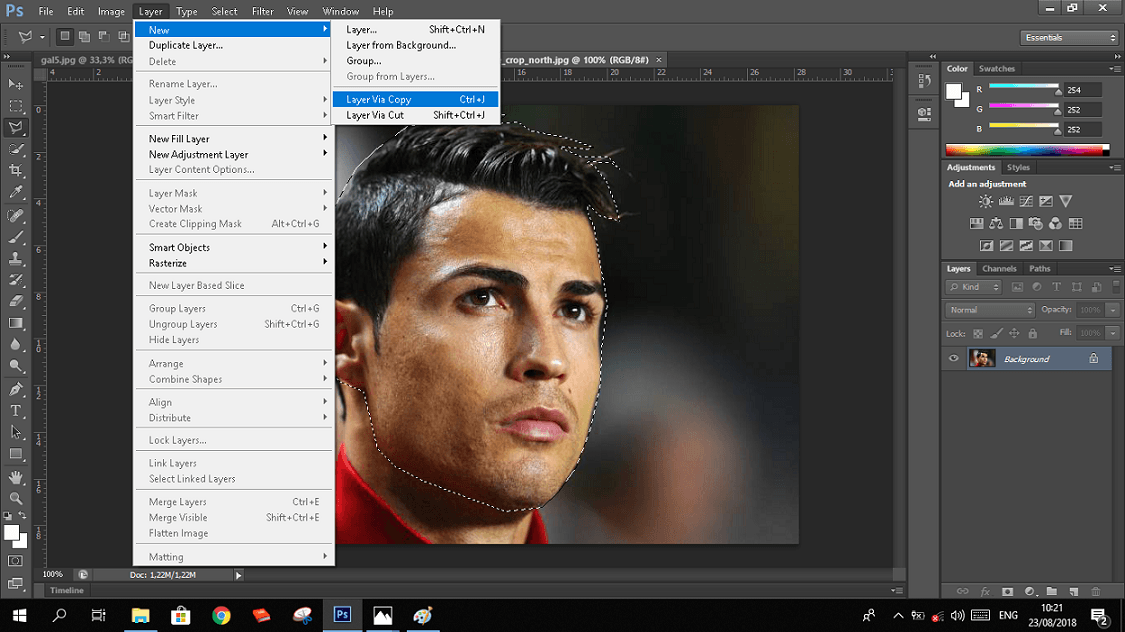
Task: Expand the Essentials workspace dropdown
Action: click(1069, 38)
